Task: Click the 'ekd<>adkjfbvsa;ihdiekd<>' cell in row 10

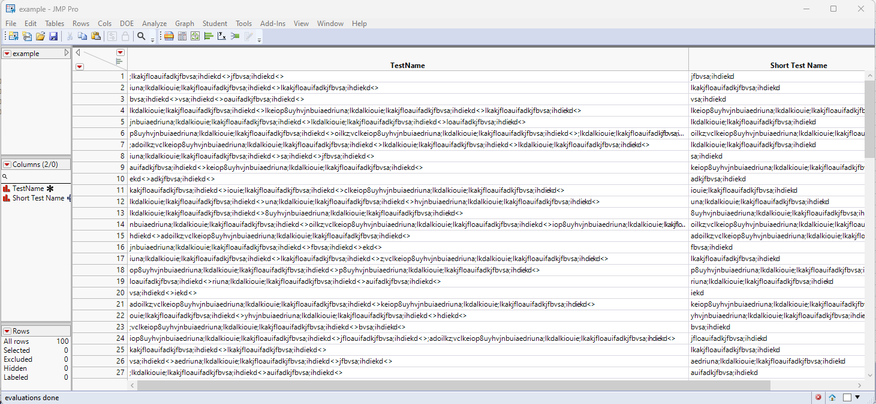Action: coord(408,179)
